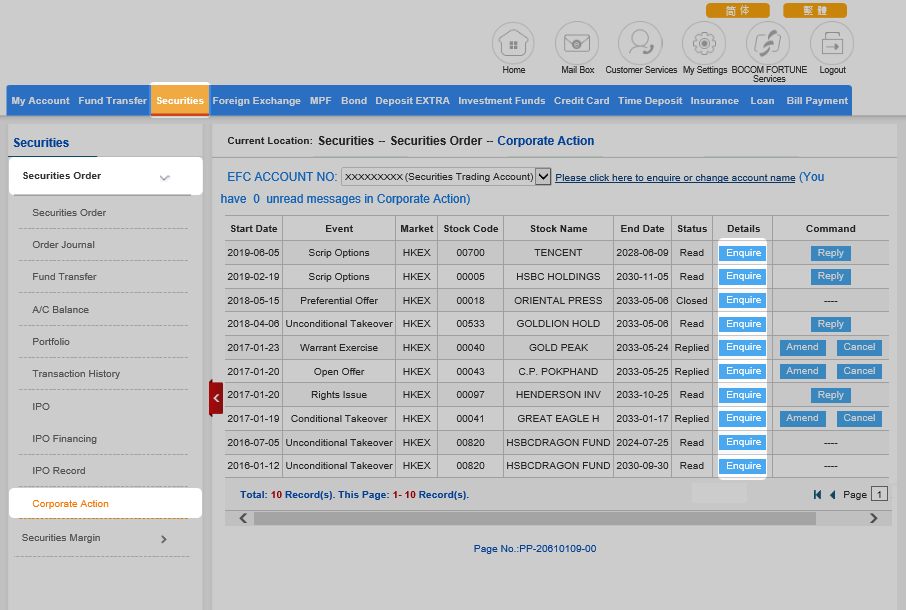Cancel the GREAT EAGLE H reply
The width and height of the screenshot is (906, 610).
tap(859, 418)
